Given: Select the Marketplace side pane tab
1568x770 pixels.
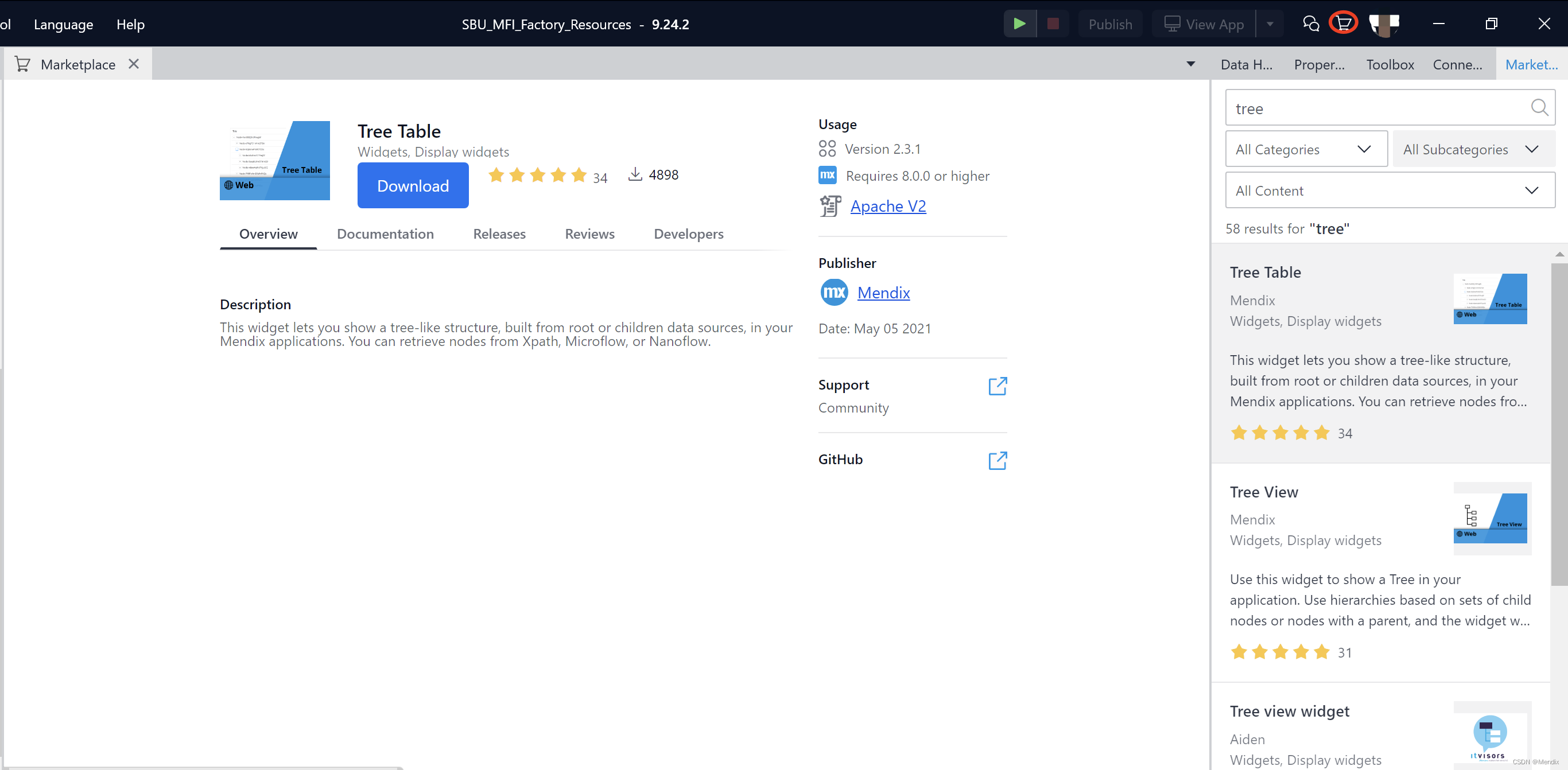Looking at the screenshot, I should click(x=1531, y=64).
